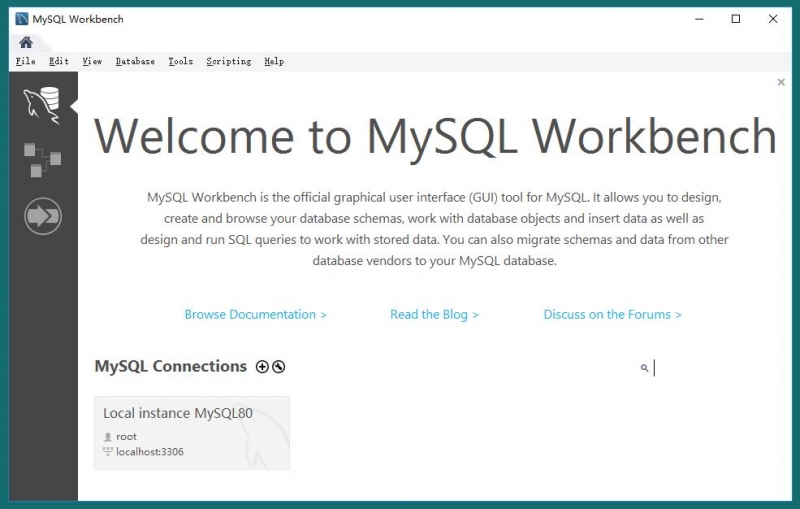Open the Help menu
The width and height of the screenshot is (800, 509).
[x=274, y=61]
